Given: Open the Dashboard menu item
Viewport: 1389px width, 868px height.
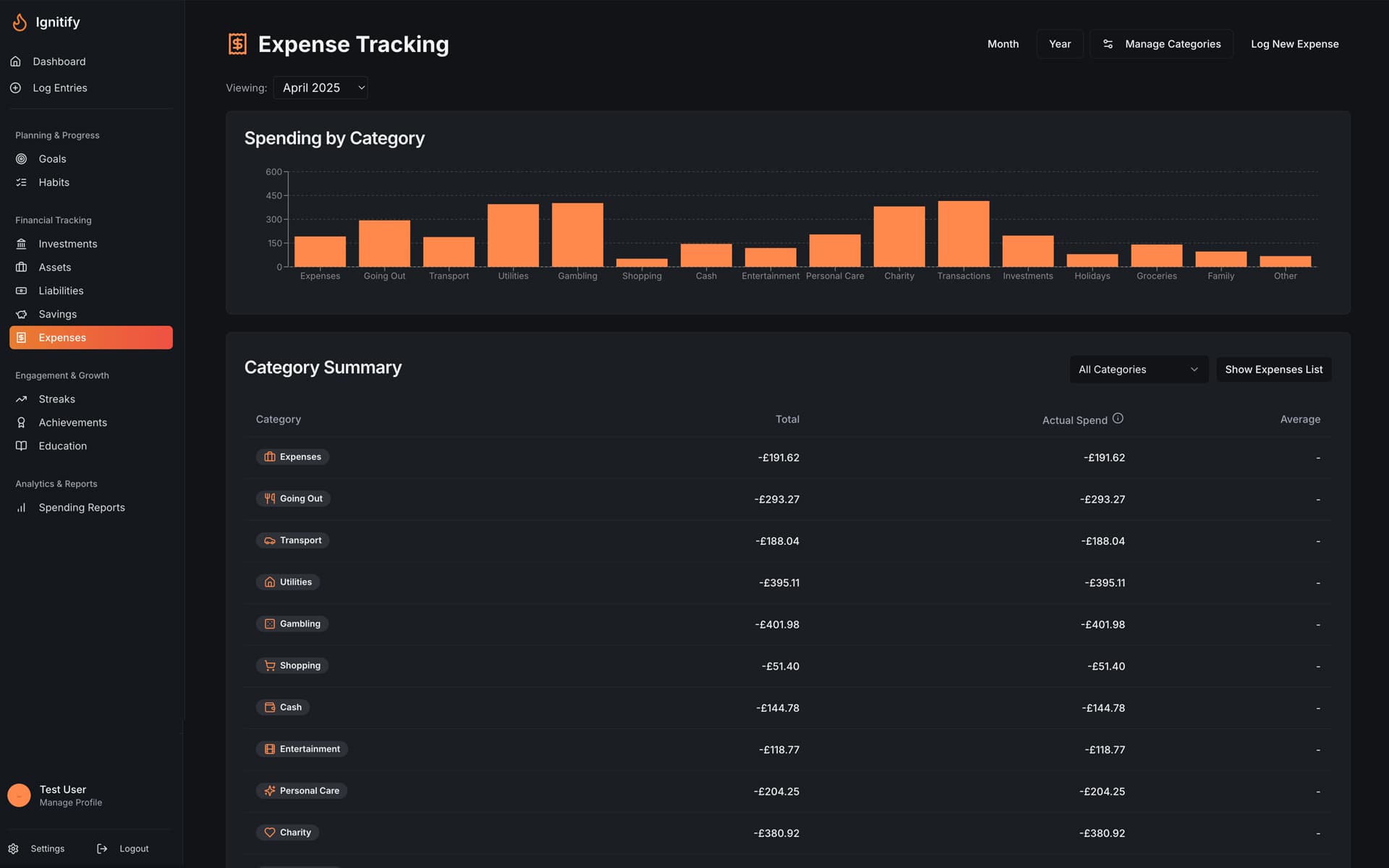Looking at the screenshot, I should (x=59, y=61).
